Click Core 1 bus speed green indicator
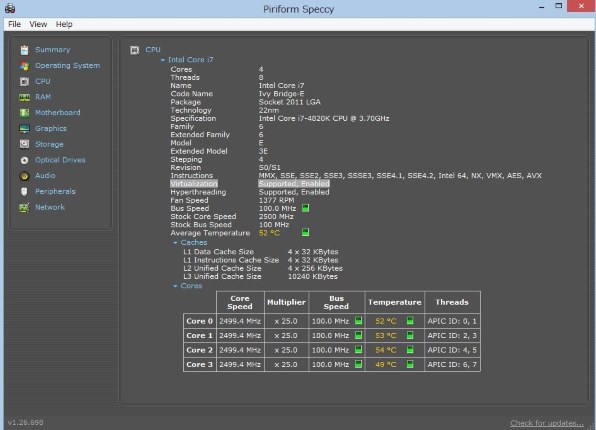 pos(358,335)
